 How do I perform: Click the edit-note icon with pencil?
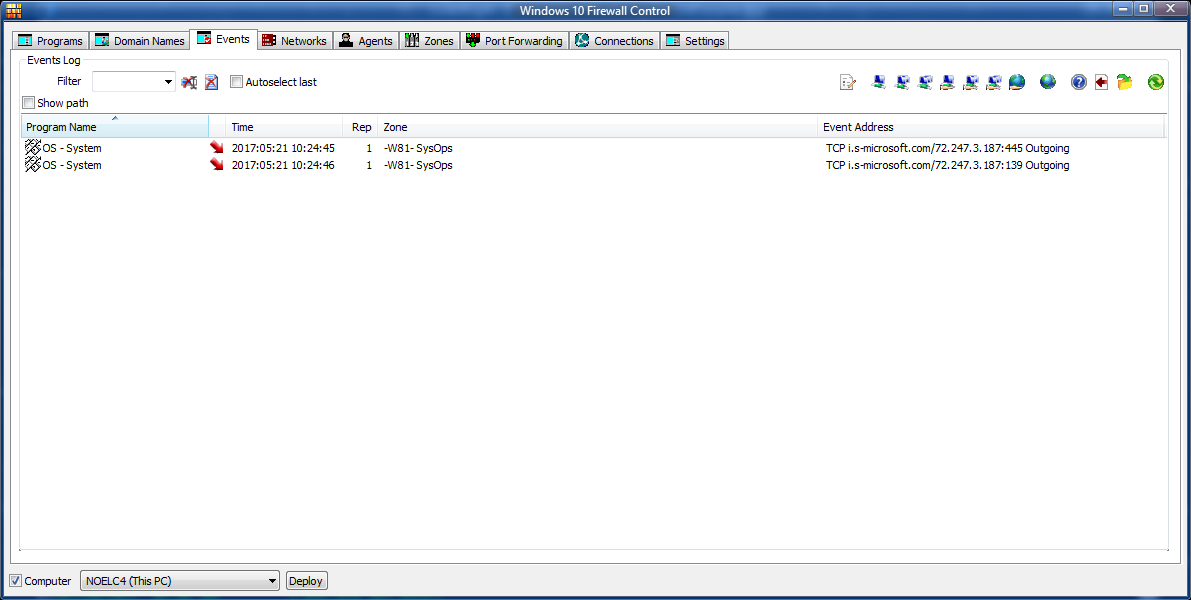pyautogui.click(x=848, y=82)
